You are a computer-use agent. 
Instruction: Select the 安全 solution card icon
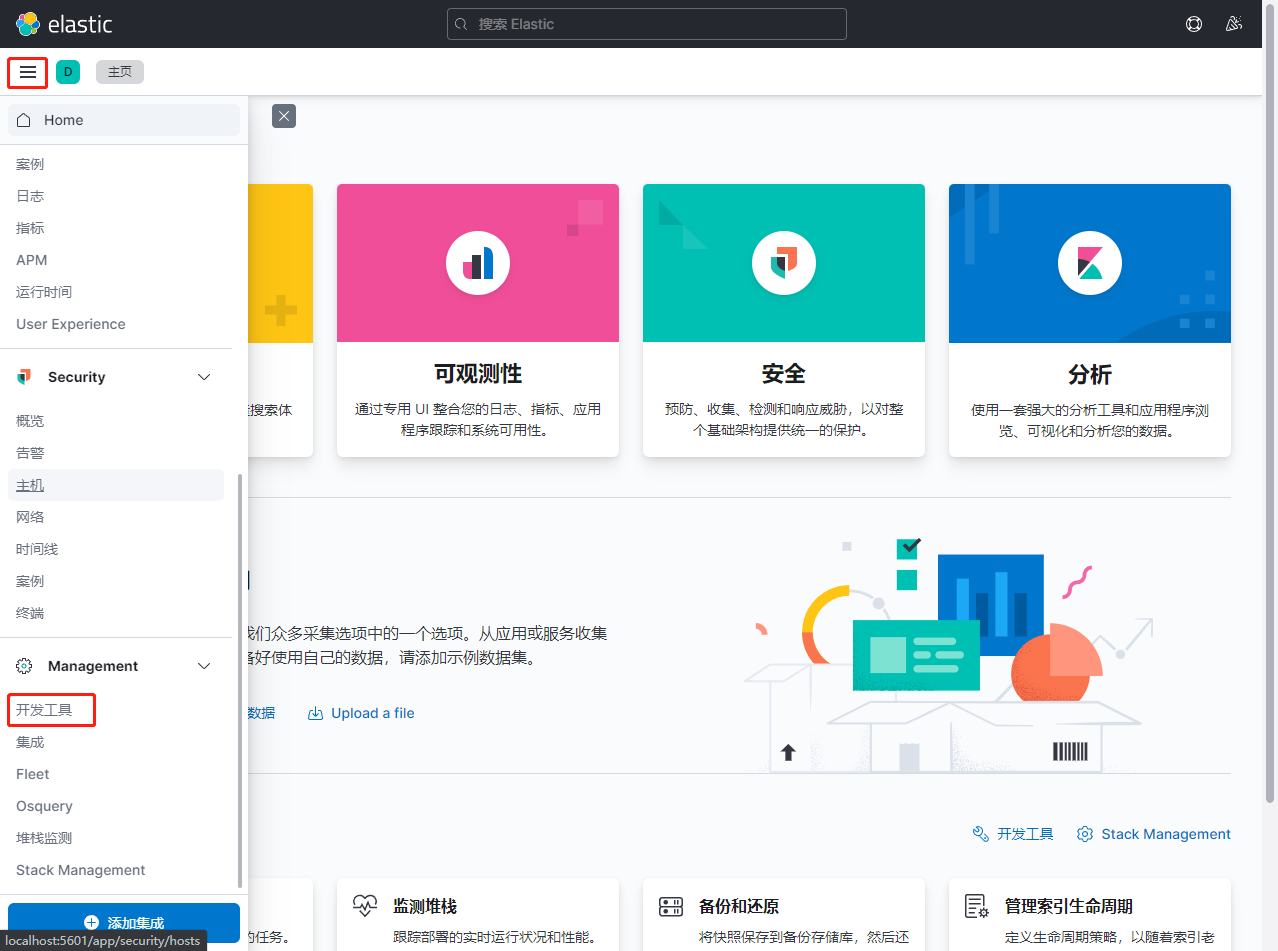(783, 262)
